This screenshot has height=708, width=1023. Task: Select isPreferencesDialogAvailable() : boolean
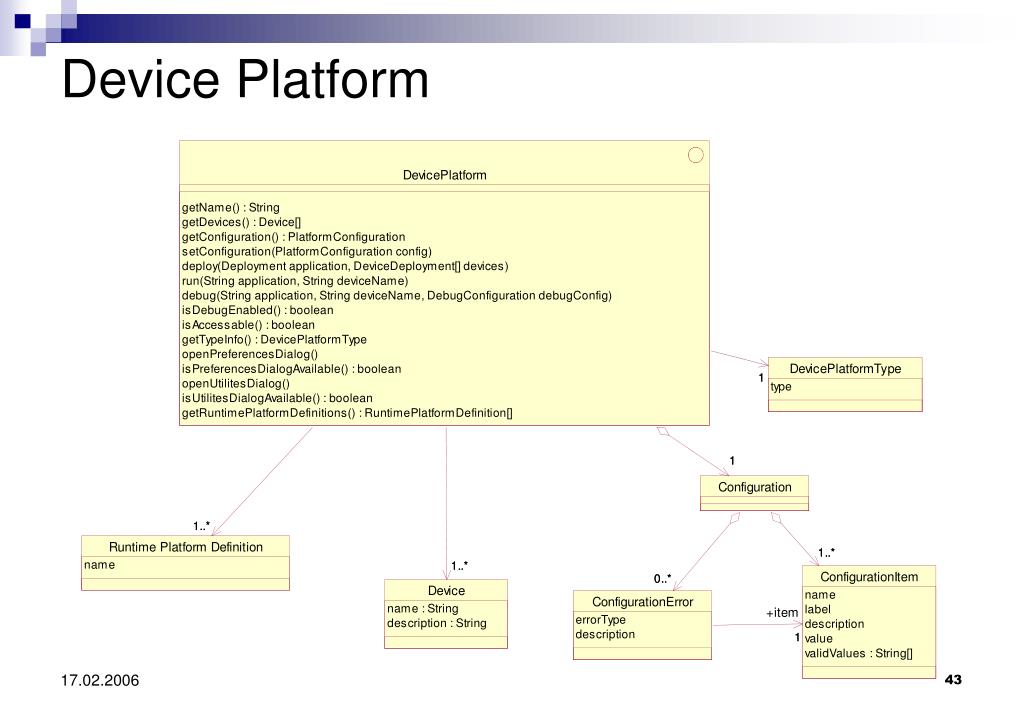coord(291,369)
